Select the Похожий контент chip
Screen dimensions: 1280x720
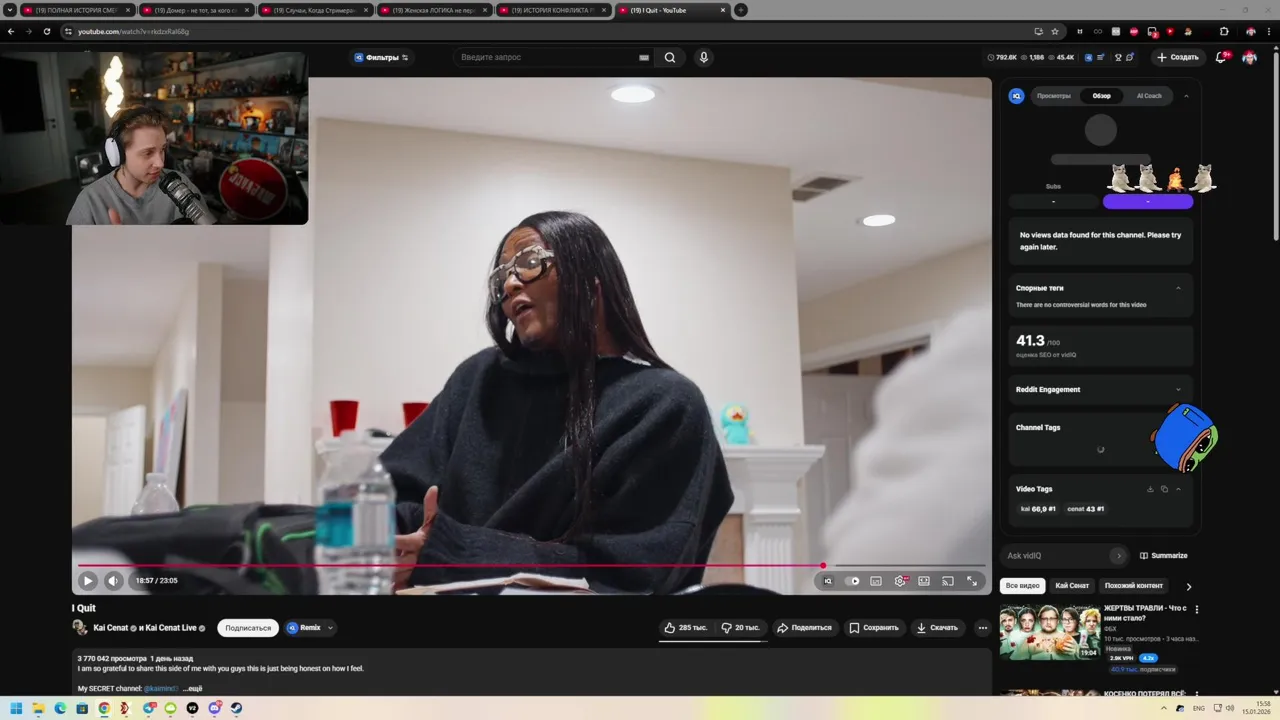[x=1134, y=585]
